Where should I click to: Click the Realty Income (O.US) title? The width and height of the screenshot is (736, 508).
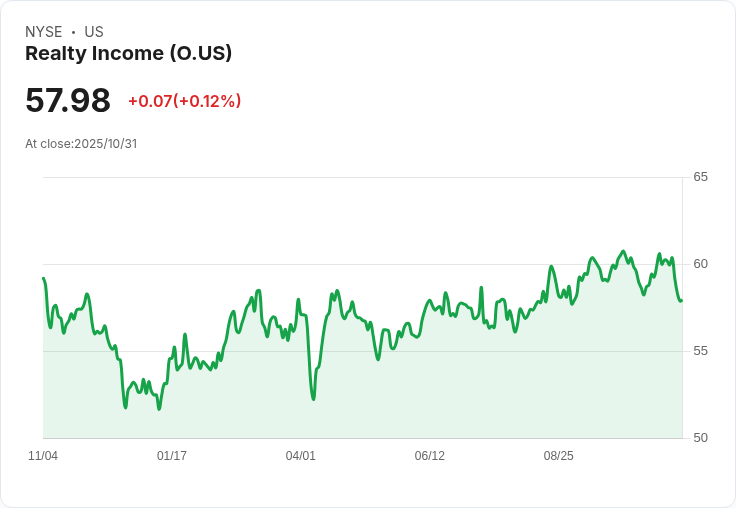pos(128,53)
